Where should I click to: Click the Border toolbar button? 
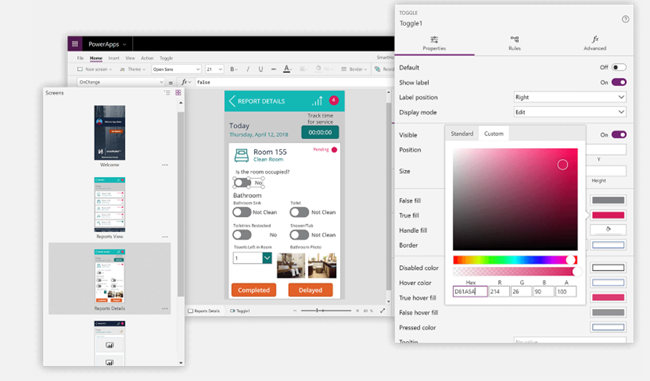(354, 69)
